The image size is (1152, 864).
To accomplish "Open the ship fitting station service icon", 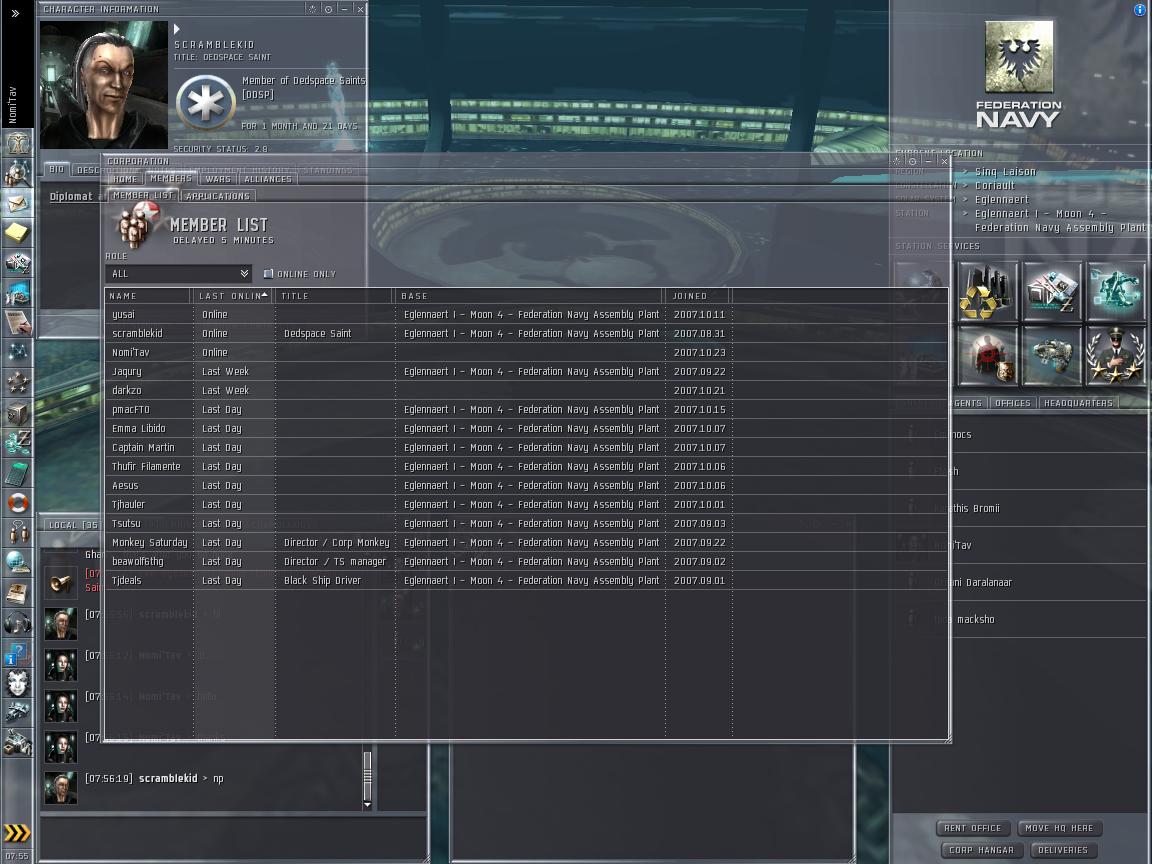I will (x=1052, y=356).
